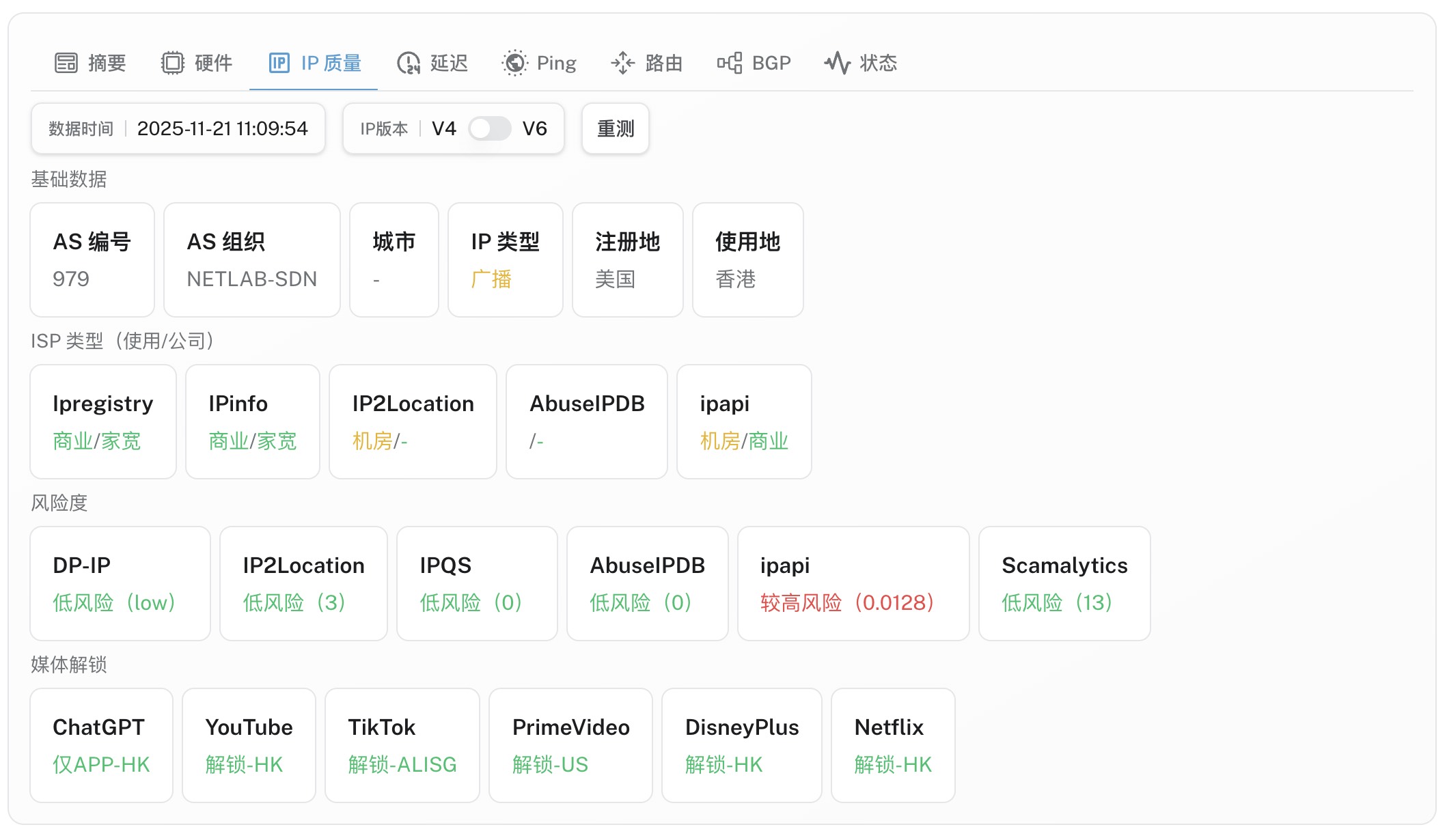Click the summary (摘要) tab icon

66,63
